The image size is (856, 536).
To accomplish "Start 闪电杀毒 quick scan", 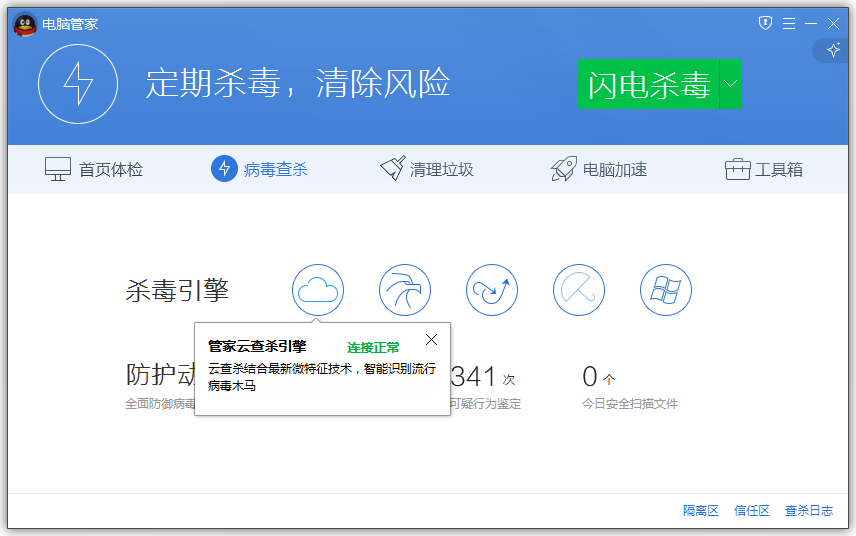I will pos(649,84).
